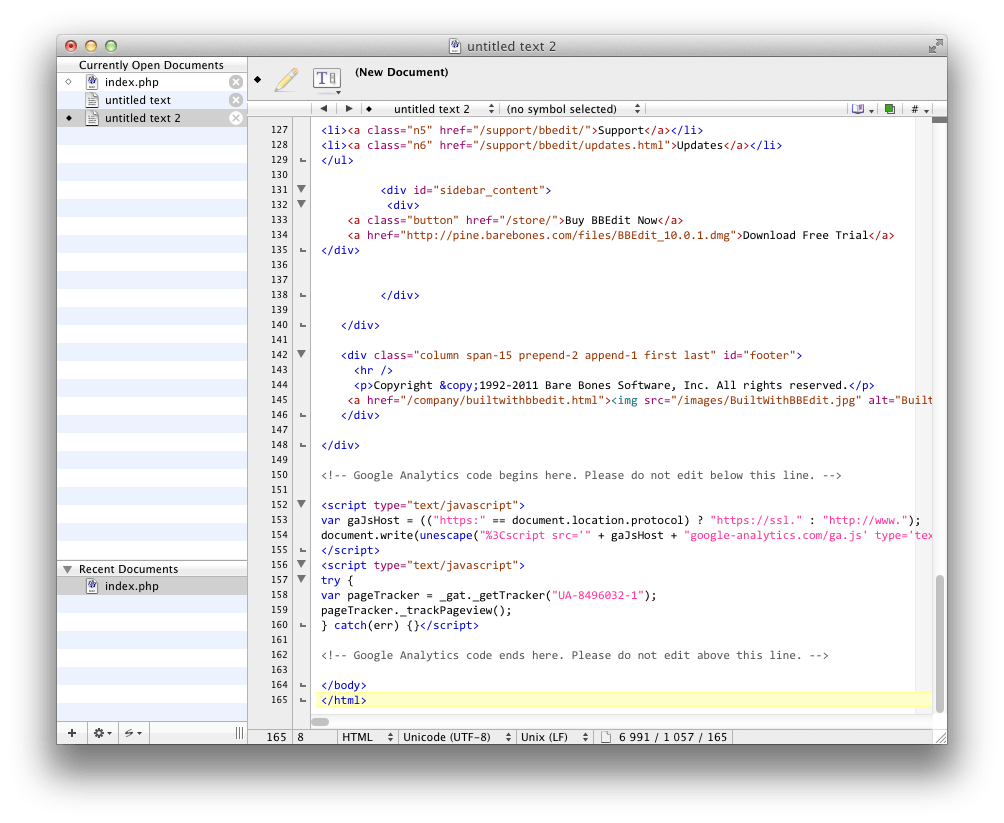Click the horizontal scrollbar thumb

(320, 722)
